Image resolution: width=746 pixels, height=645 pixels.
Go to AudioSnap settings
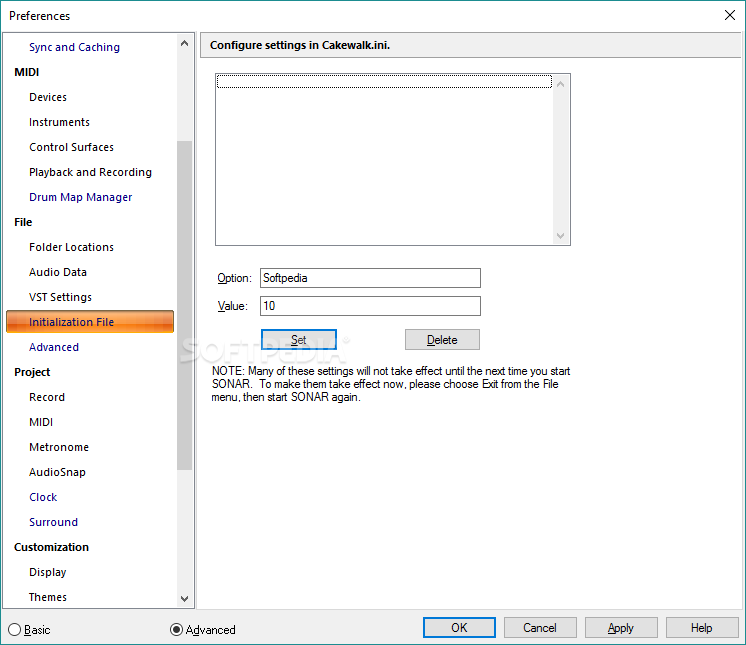point(57,472)
